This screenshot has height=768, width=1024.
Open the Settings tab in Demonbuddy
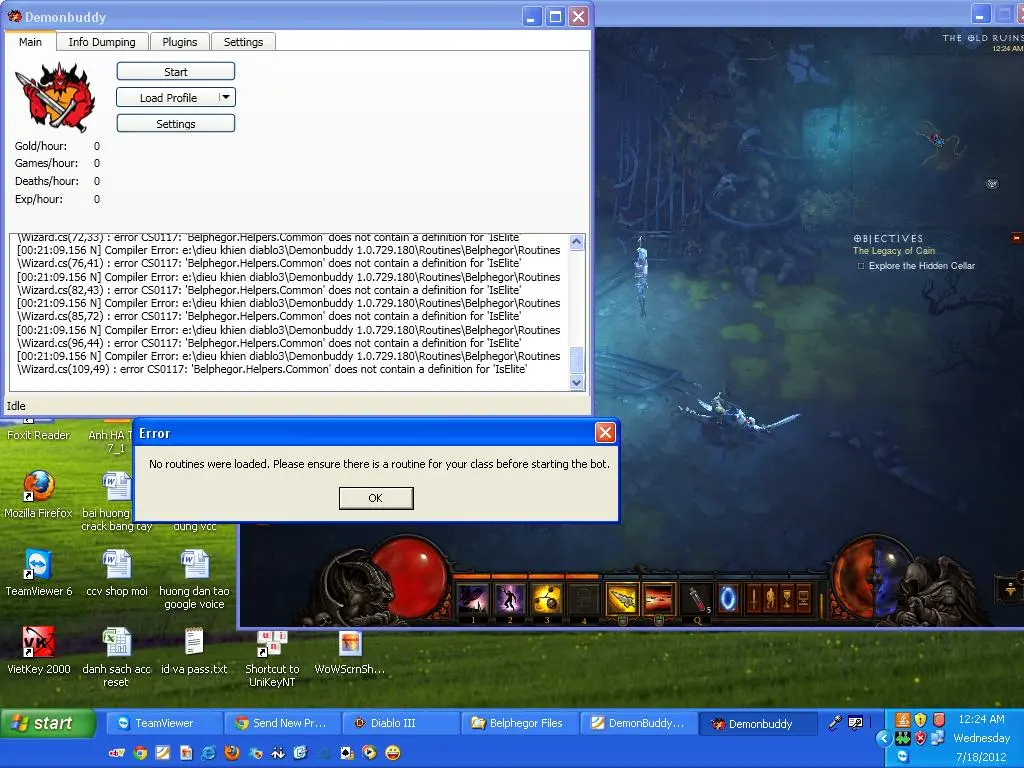tap(244, 42)
